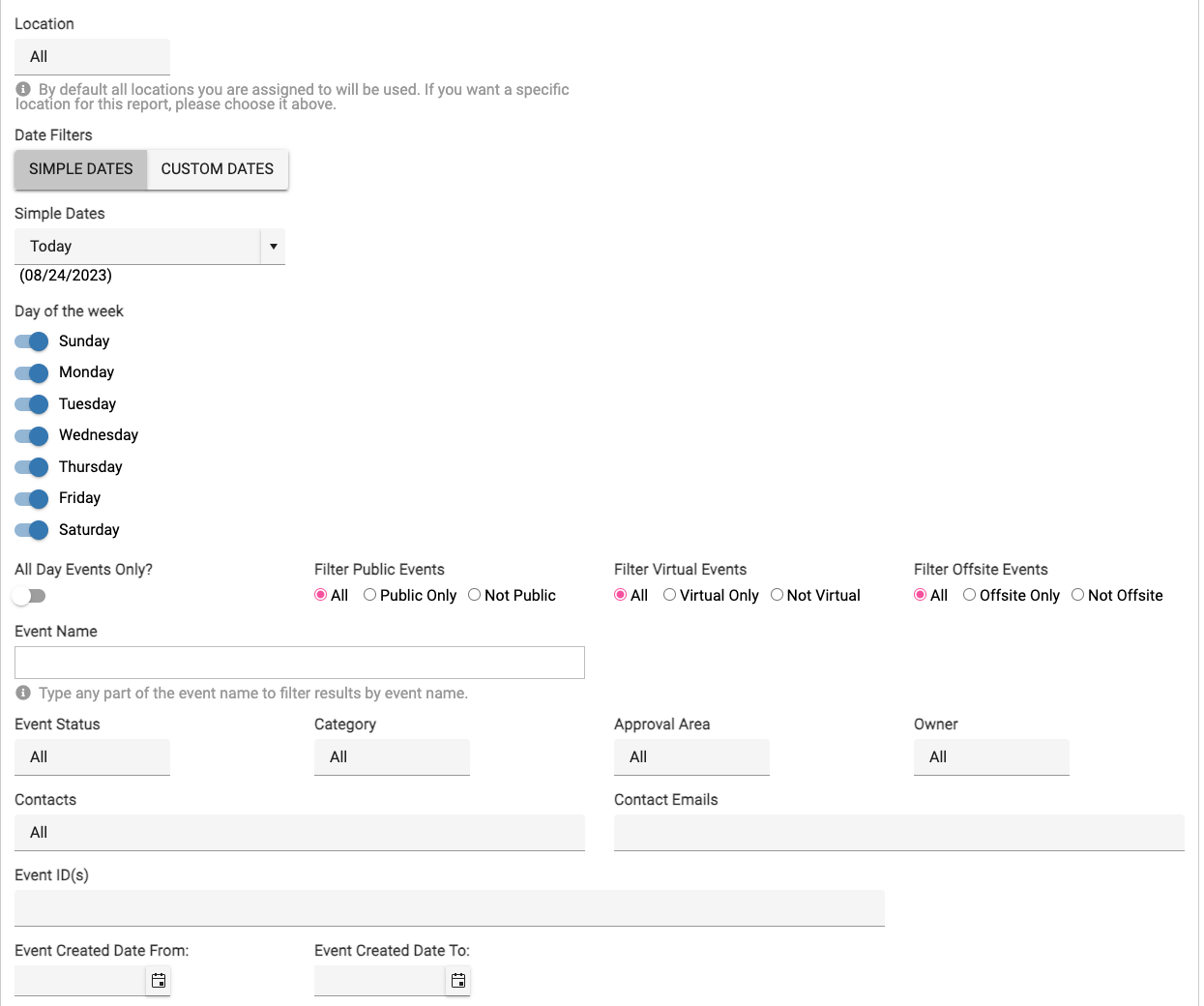Open the Owner dropdown
This screenshot has width=1204, height=1006.
(991, 757)
